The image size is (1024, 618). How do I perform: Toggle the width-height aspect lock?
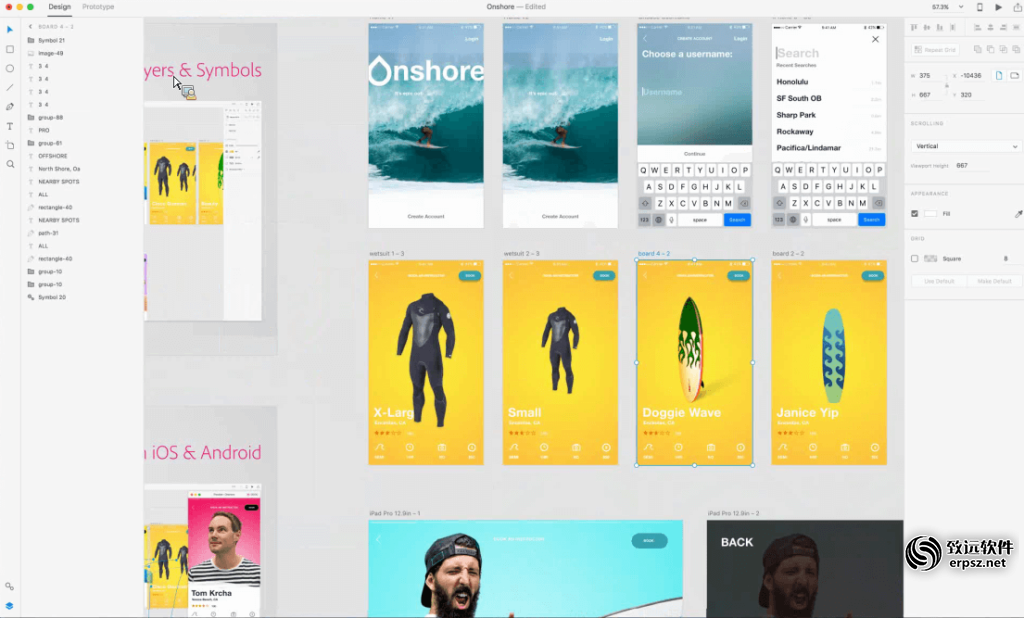946,85
